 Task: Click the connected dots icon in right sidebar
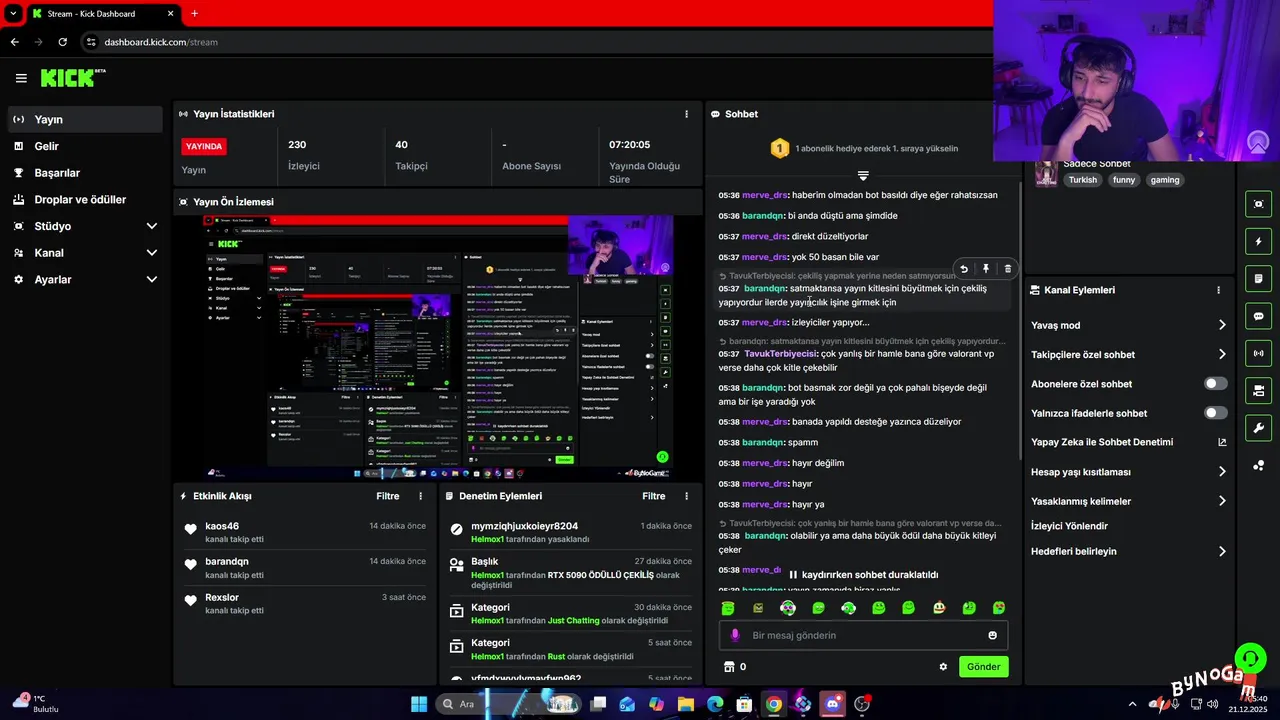tap(1258, 465)
